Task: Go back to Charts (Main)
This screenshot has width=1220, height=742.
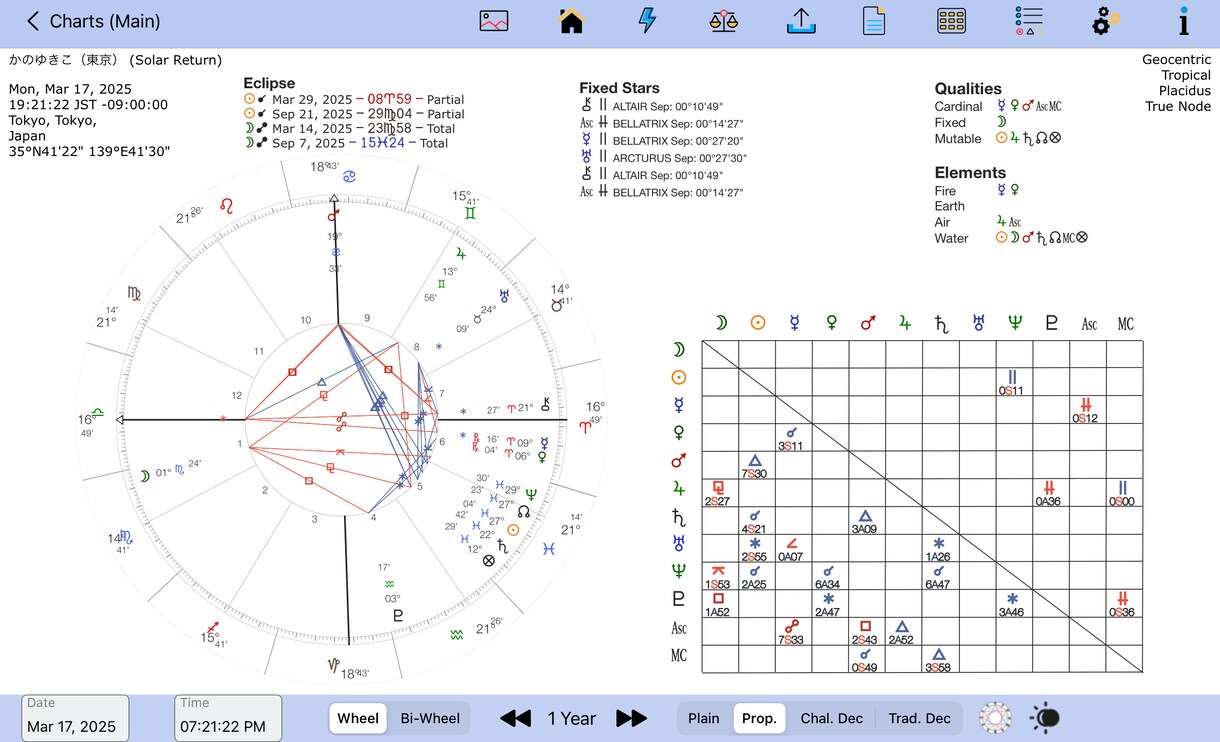Action: [x=93, y=21]
